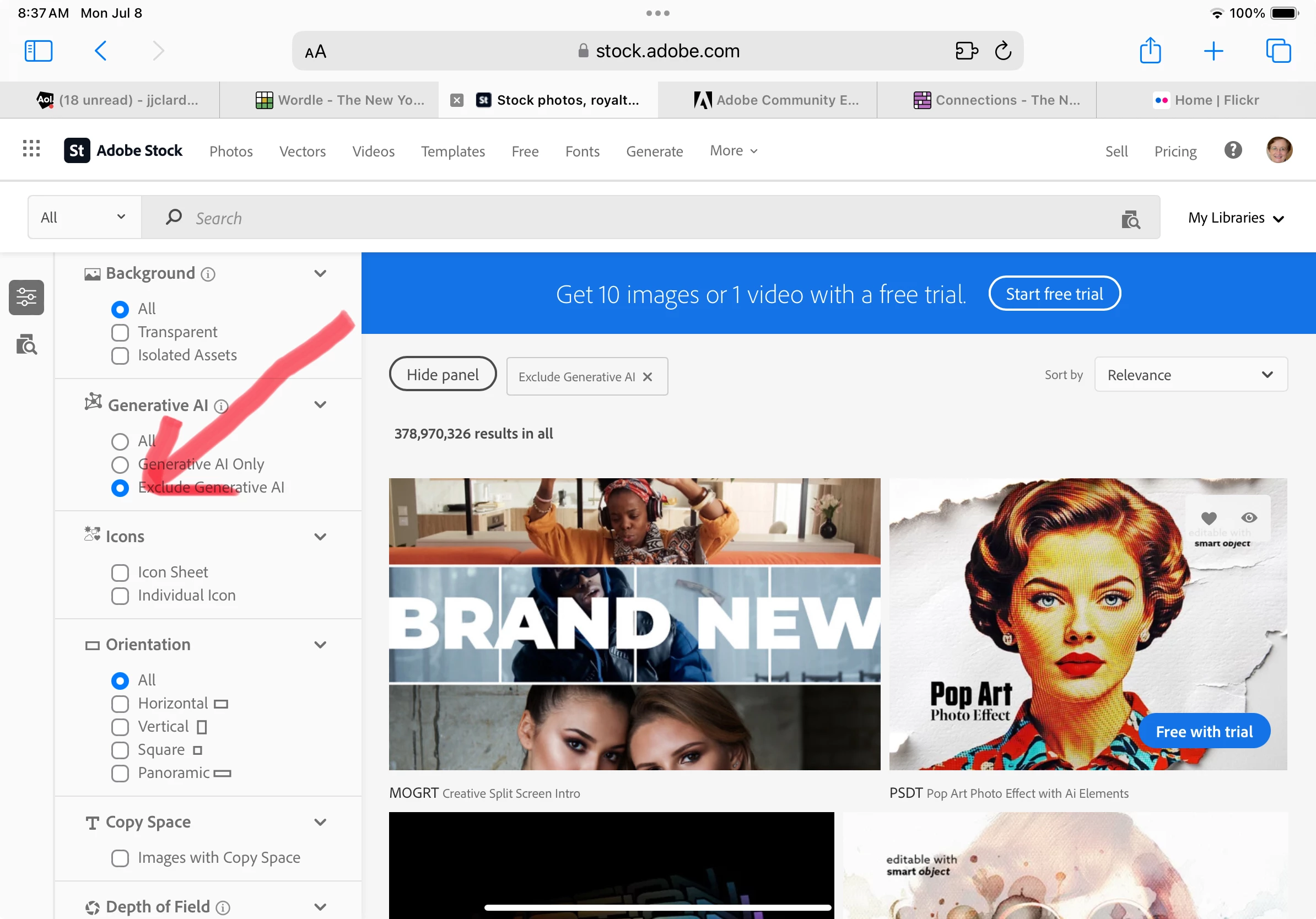Screen dimensions: 1316x919
Task: Select Generative AI Only radio option
Action: point(120,464)
